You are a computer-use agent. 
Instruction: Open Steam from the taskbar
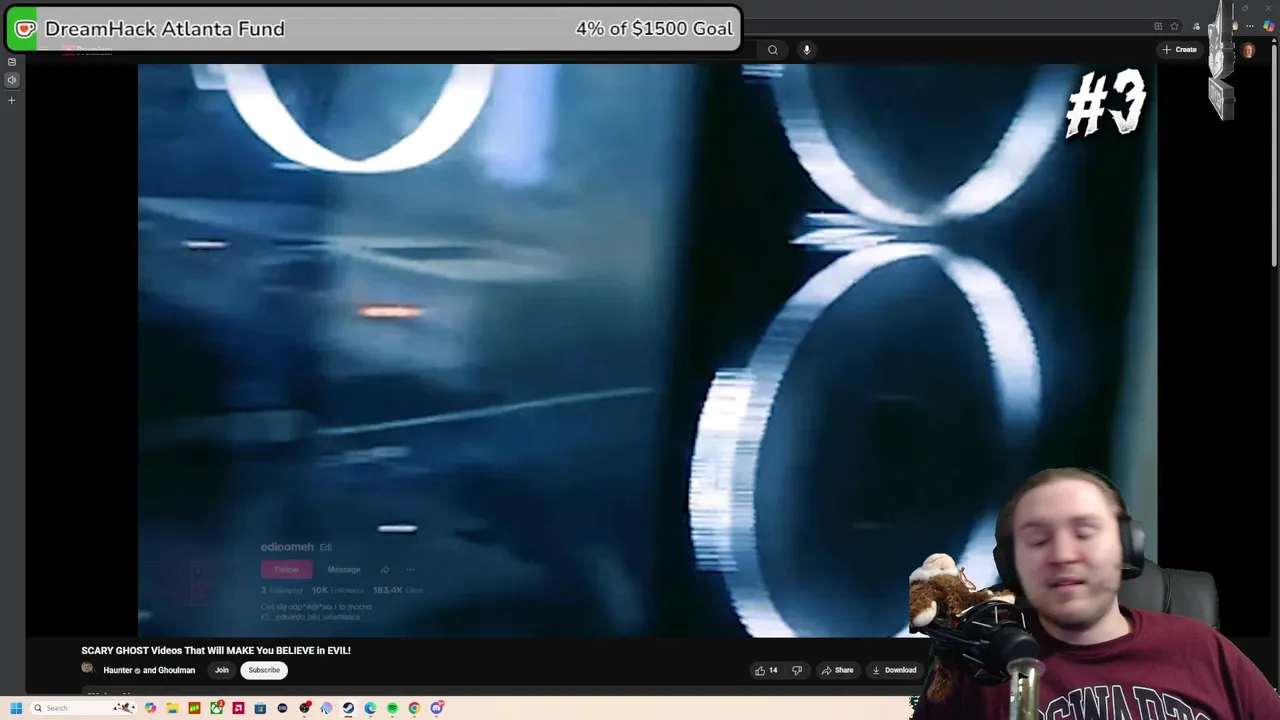[348, 708]
